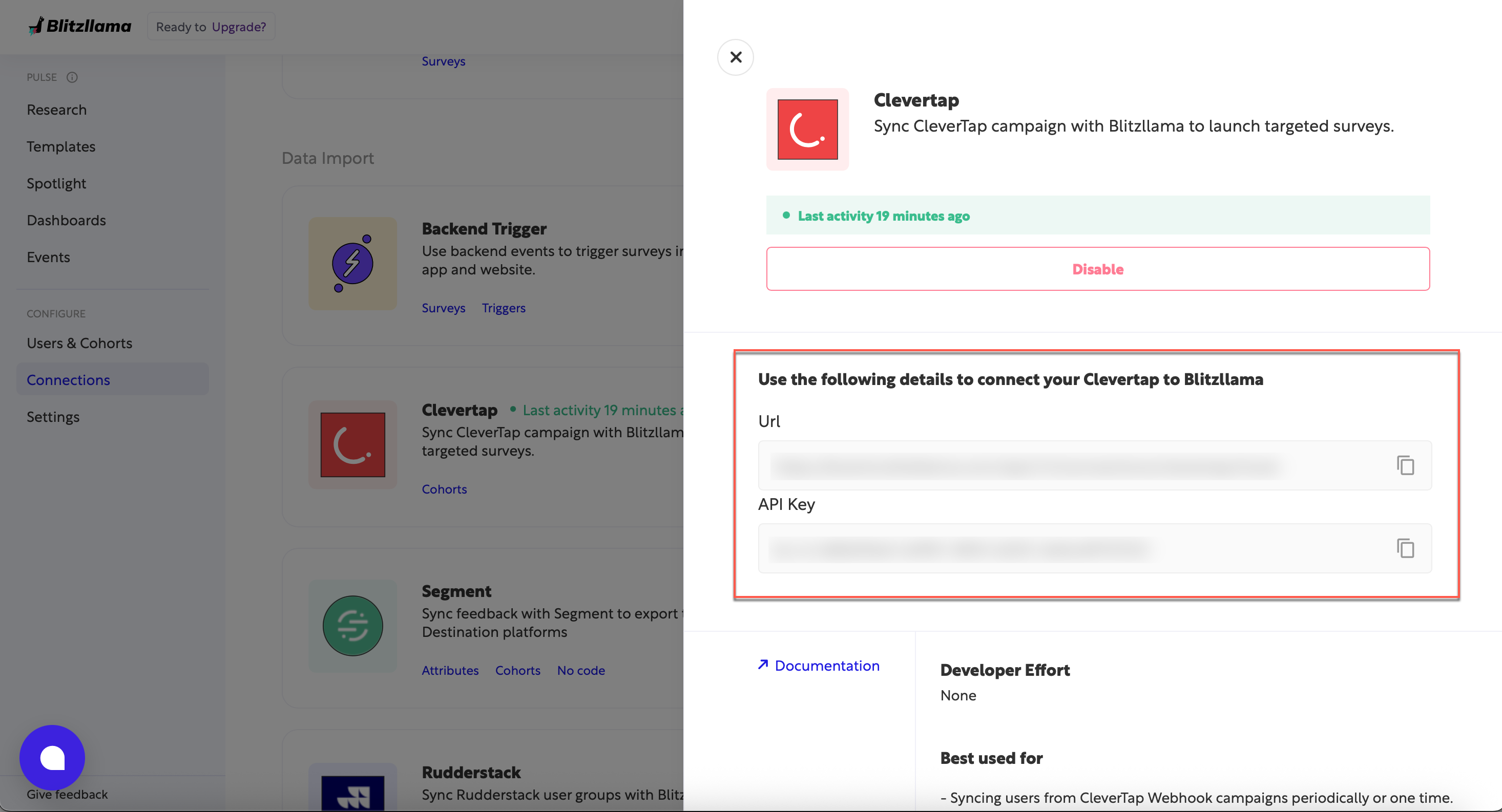The image size is (1502, 812).
Task: Click No code tag under Segment
Action: (x=581, y=670)
